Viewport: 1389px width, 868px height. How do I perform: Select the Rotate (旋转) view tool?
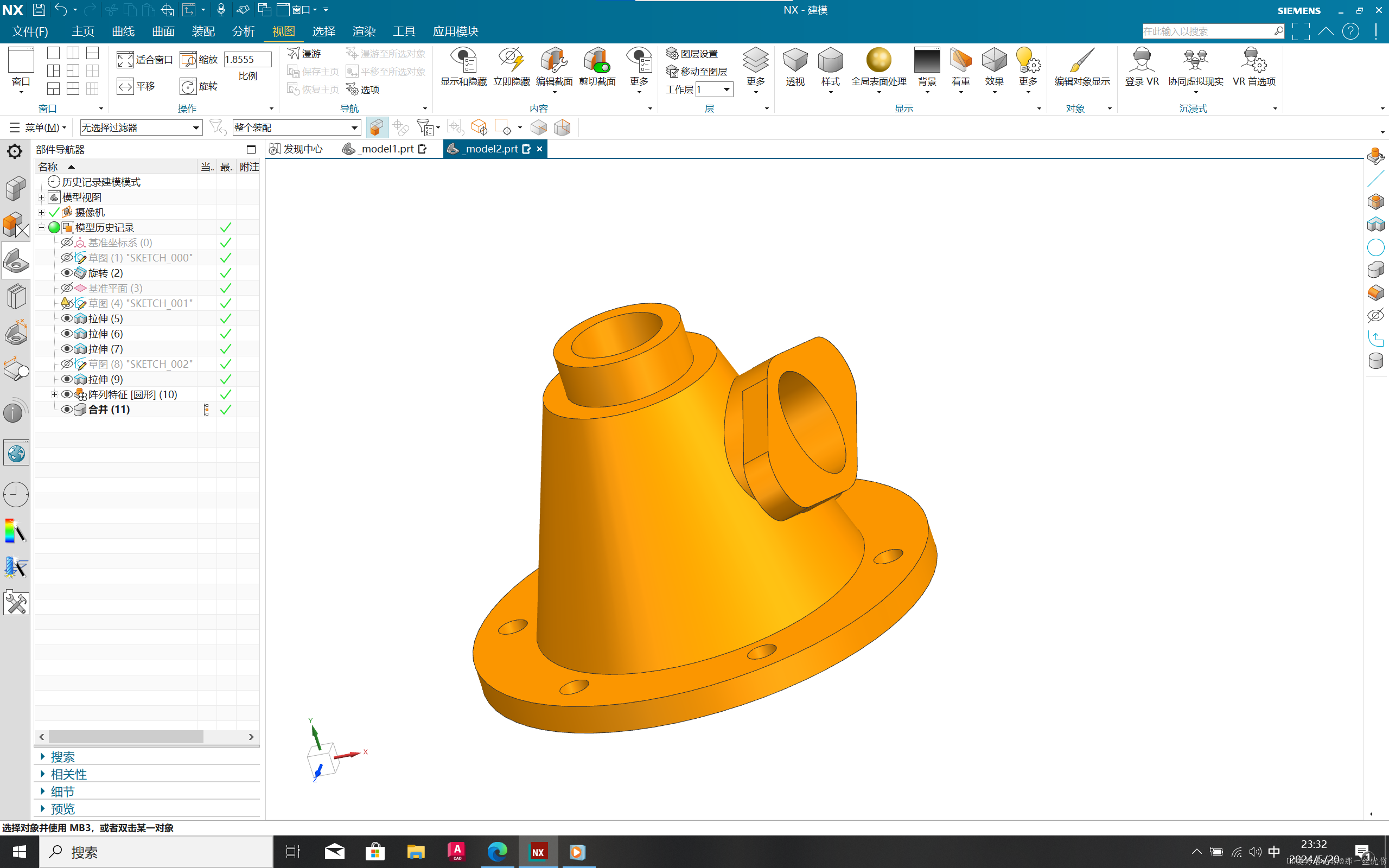coord(199,86)
